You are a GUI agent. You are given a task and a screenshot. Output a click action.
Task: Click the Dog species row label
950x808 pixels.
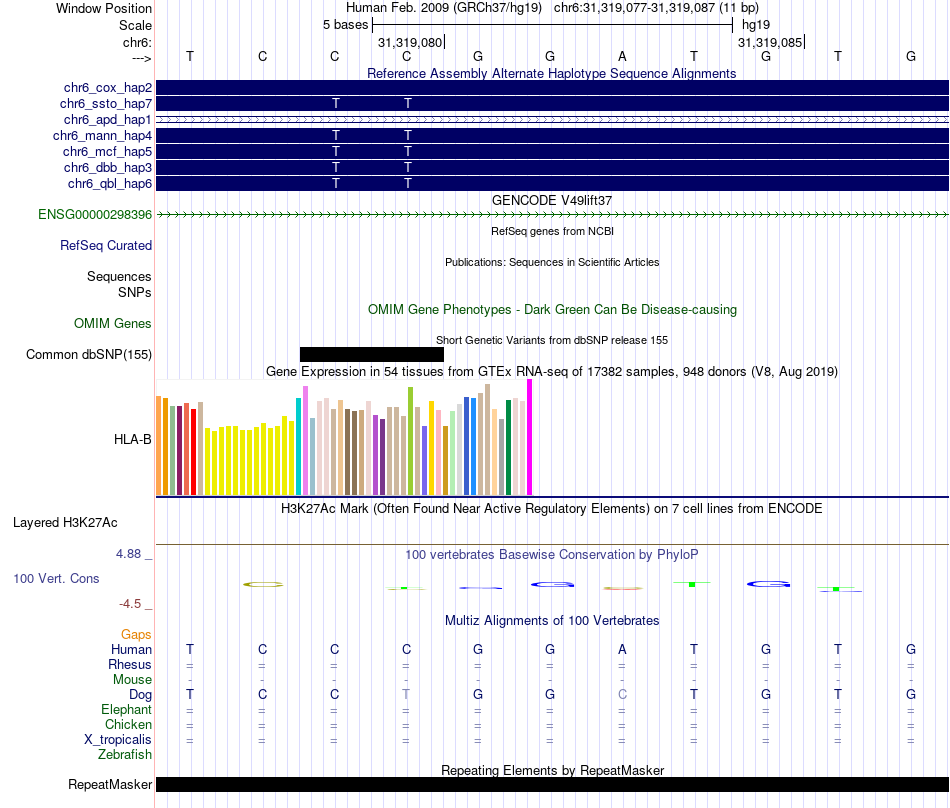tap(140, 695)
